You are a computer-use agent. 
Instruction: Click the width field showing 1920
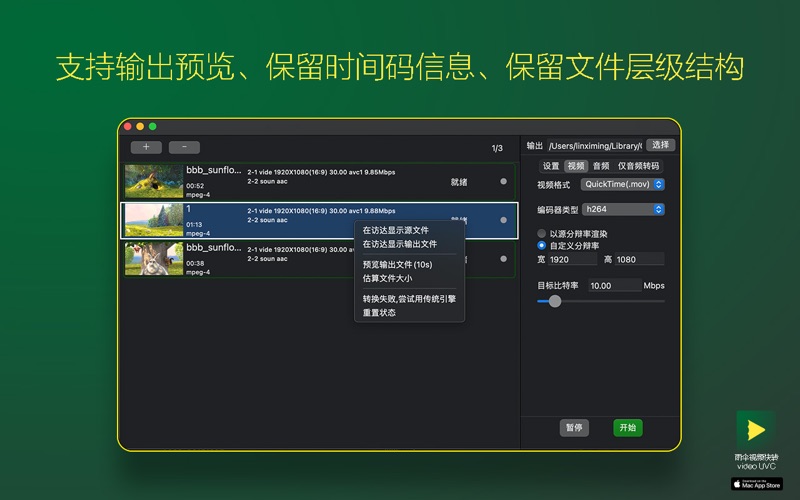click(x=572, y=259)
